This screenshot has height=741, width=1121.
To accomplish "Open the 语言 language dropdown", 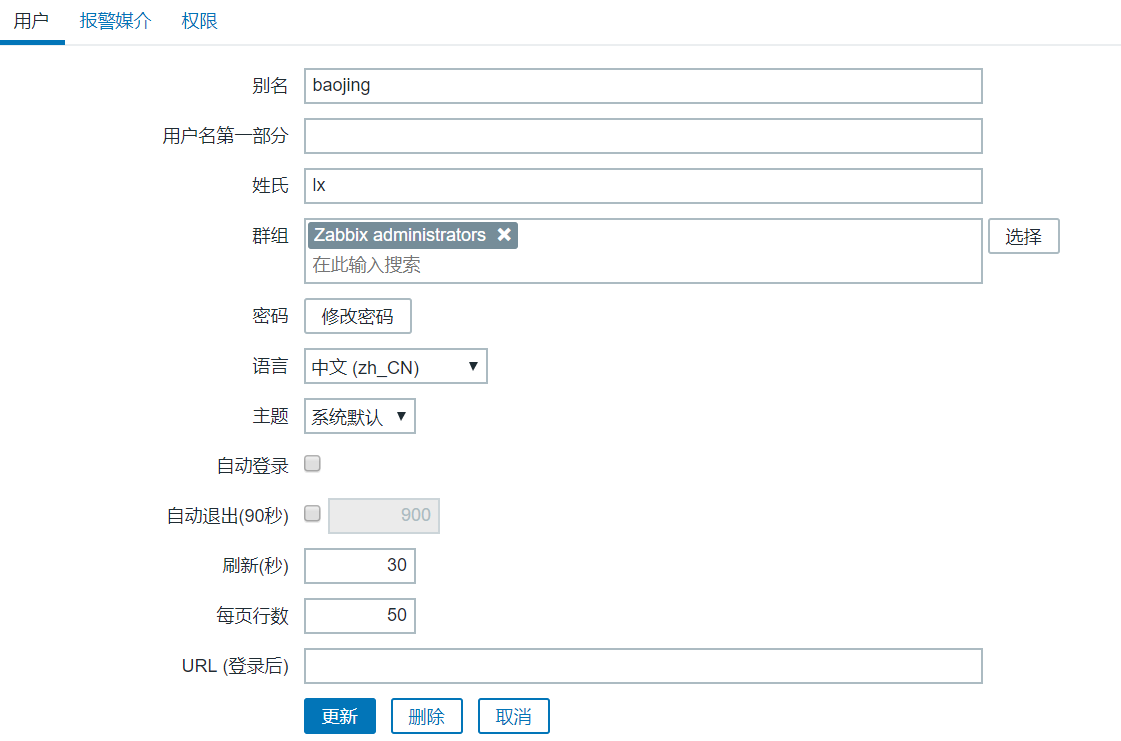I will tap(395, 367).
